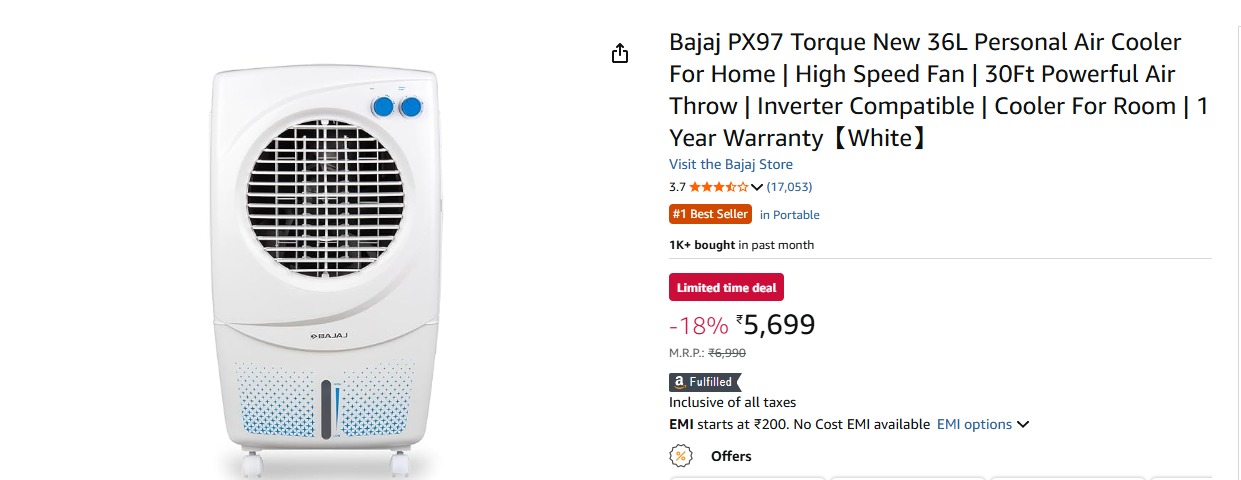Click the Amazon Fulfilled badge
1241x480 pixels.
click(x=705, y=382)
